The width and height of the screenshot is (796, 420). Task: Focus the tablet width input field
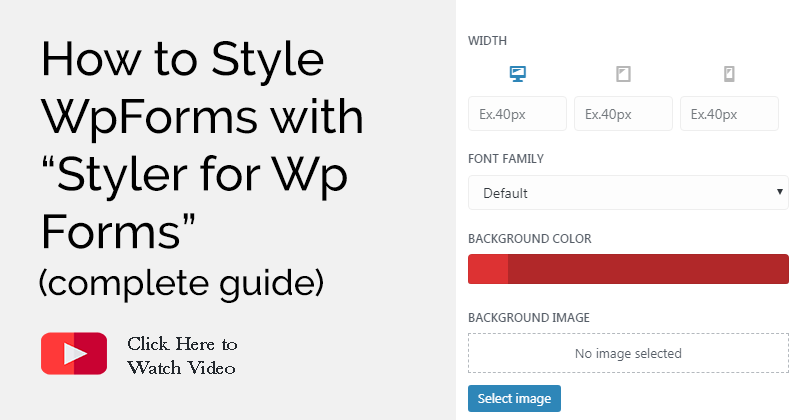[623, 114]
